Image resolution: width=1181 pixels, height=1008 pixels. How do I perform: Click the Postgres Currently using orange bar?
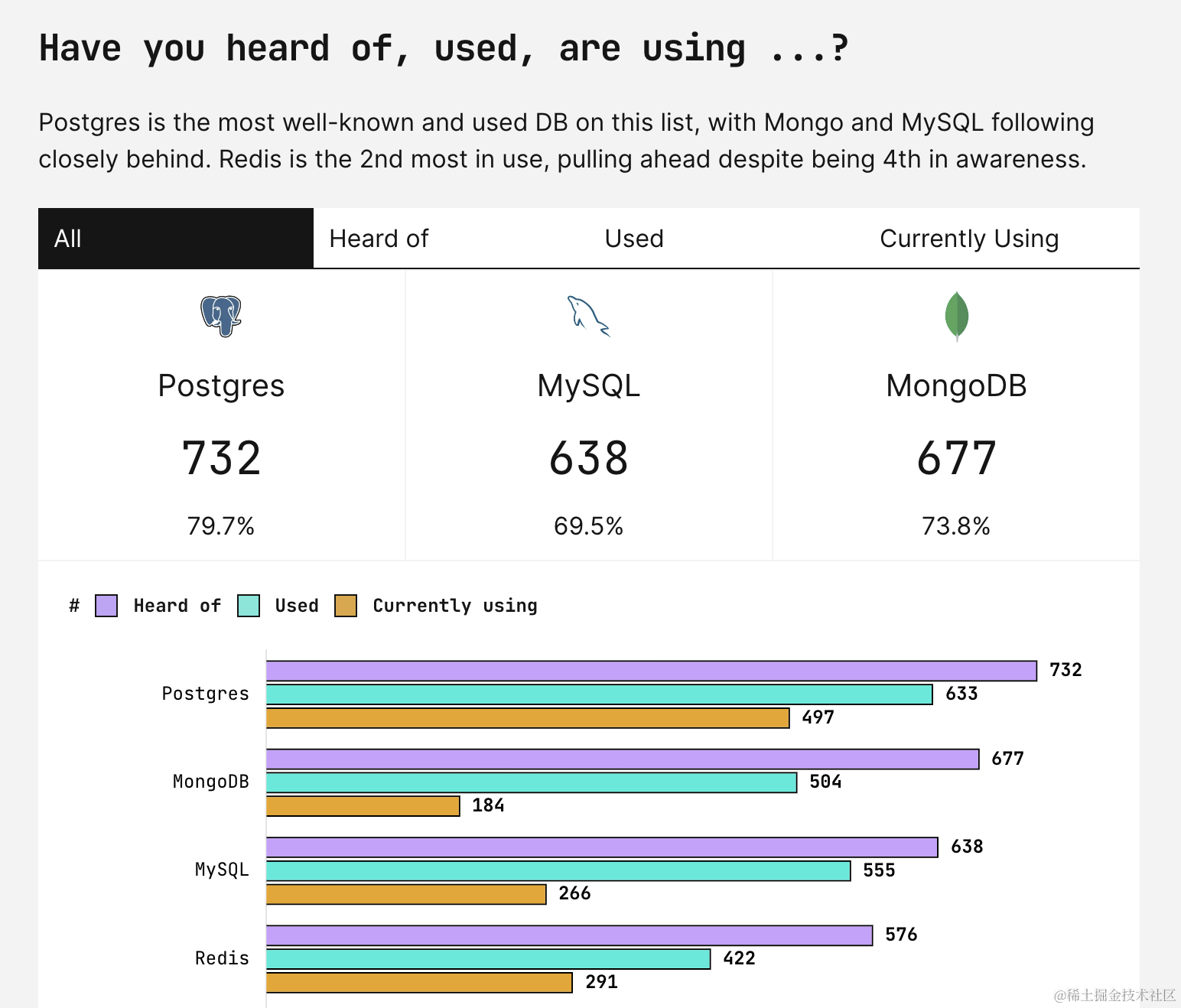pyautogui.click(x=527, y=718)
